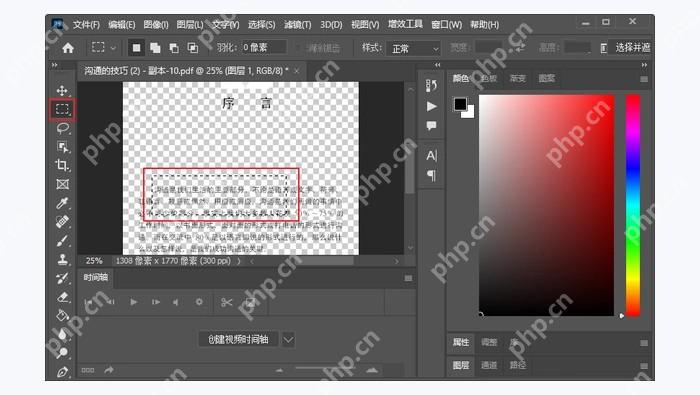
Task: Open timeline settings gear icon
Action: [199, 302]
